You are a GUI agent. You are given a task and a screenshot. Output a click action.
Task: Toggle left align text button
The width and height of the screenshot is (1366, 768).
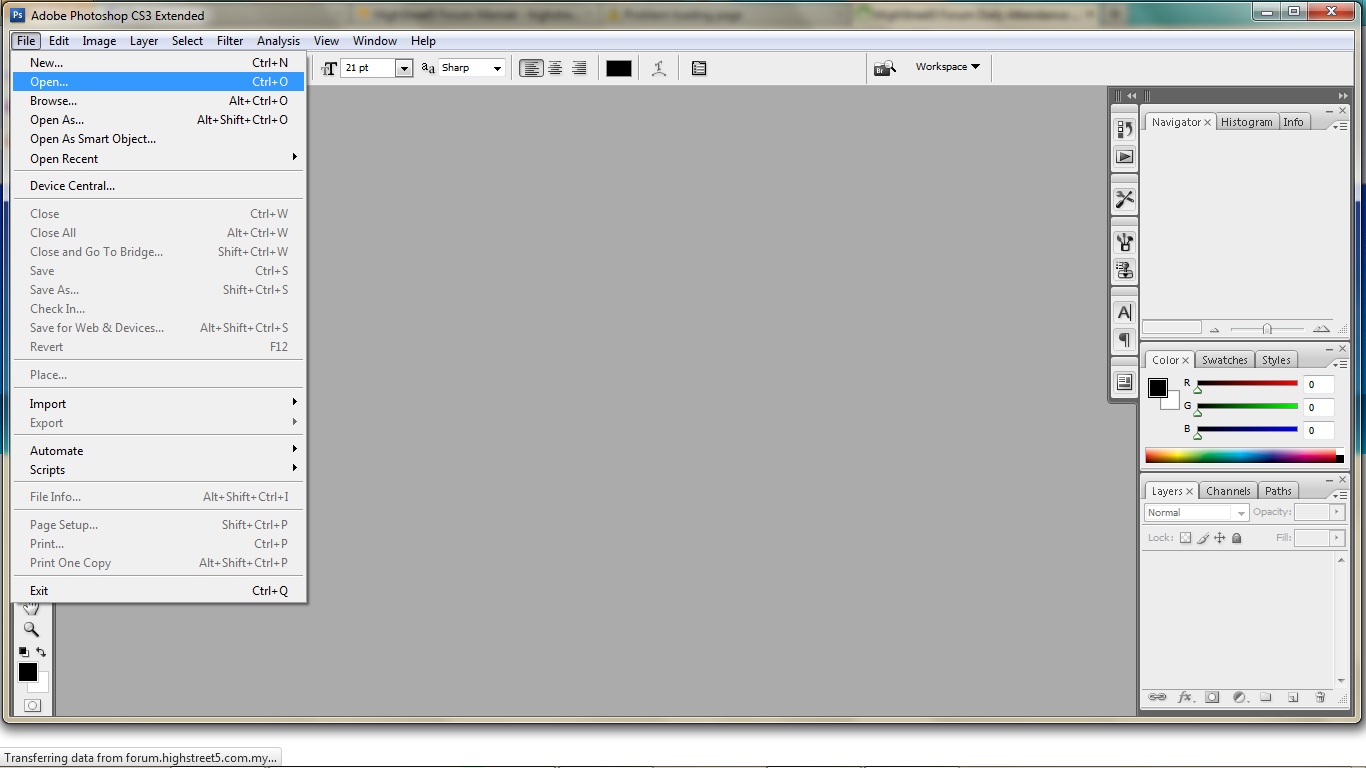[x=531, y=68]
